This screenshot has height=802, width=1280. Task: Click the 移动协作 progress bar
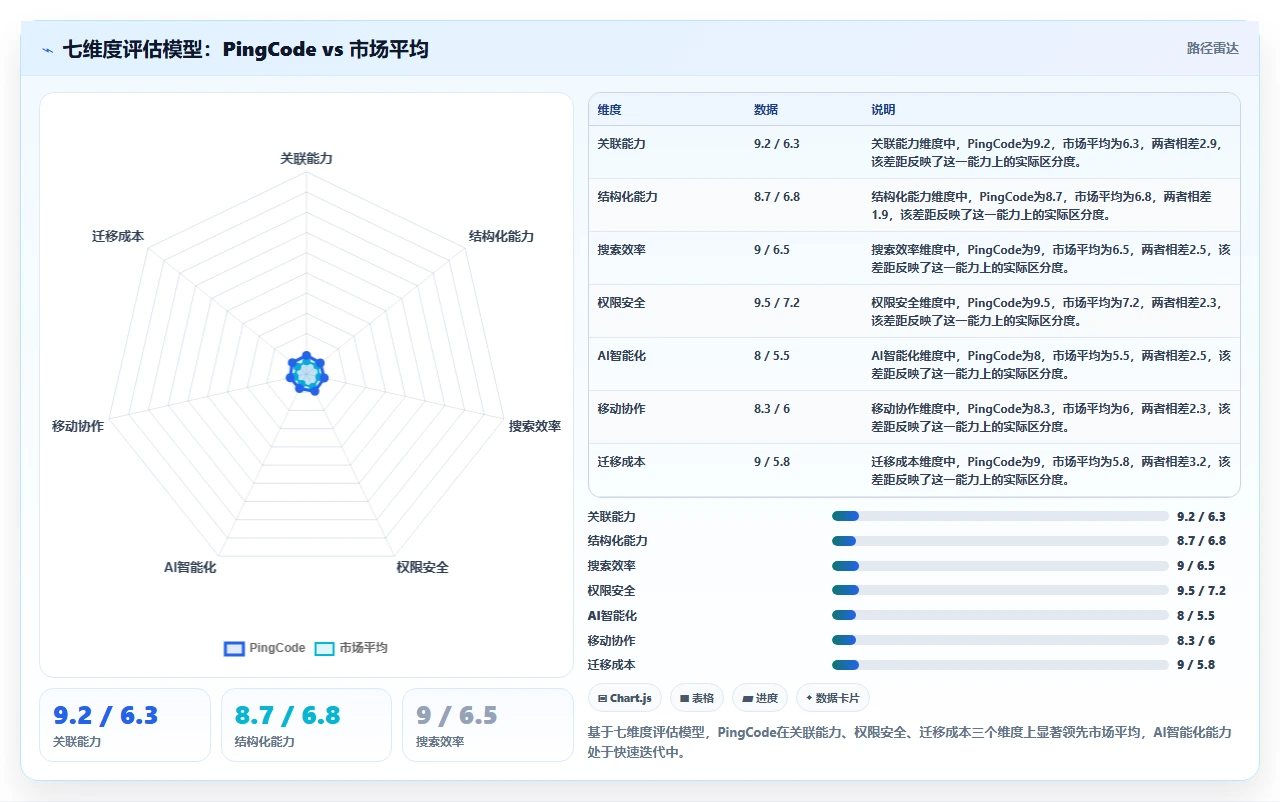pyautogui.click(x=1000, y=640)
